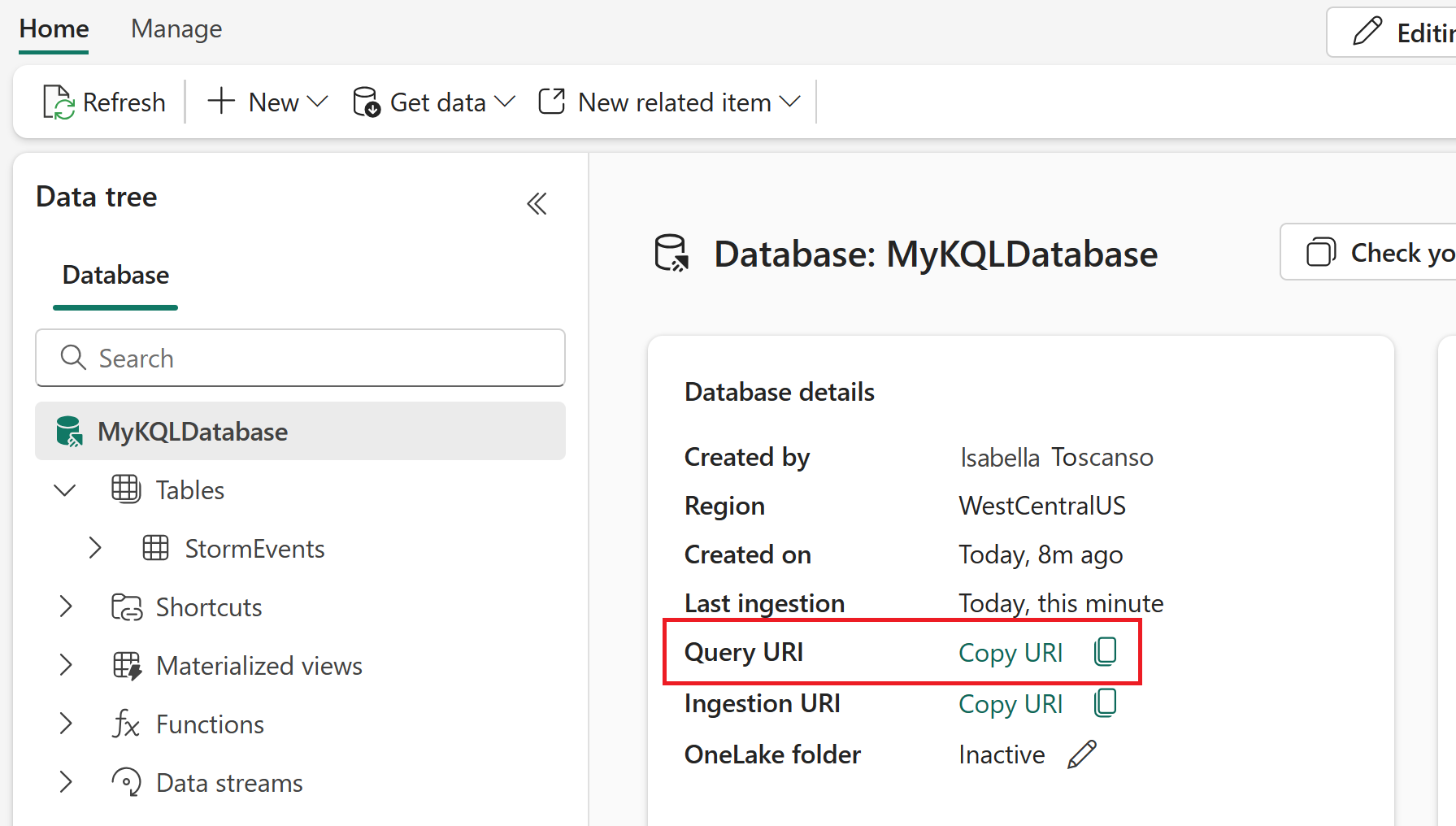Click Copy URI for the Query URI
1456x826 pixels.
(x=1011, y=651)
